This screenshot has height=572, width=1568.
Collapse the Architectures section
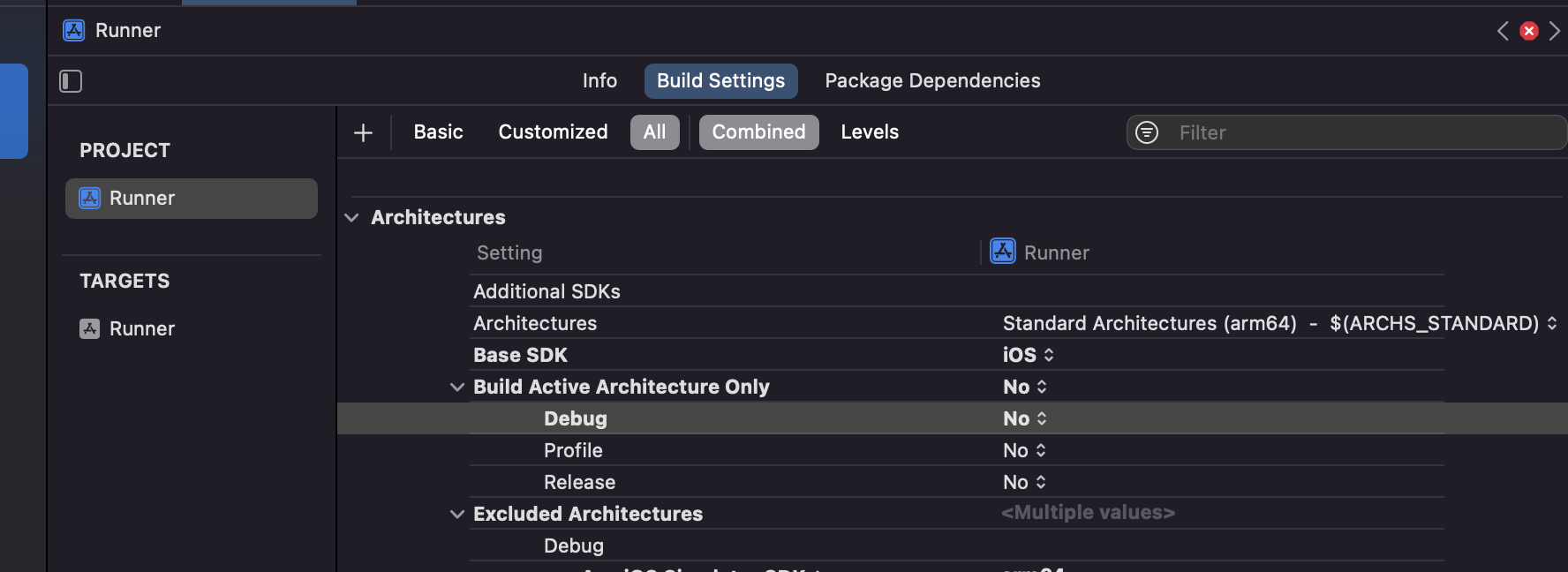[351, 218]
